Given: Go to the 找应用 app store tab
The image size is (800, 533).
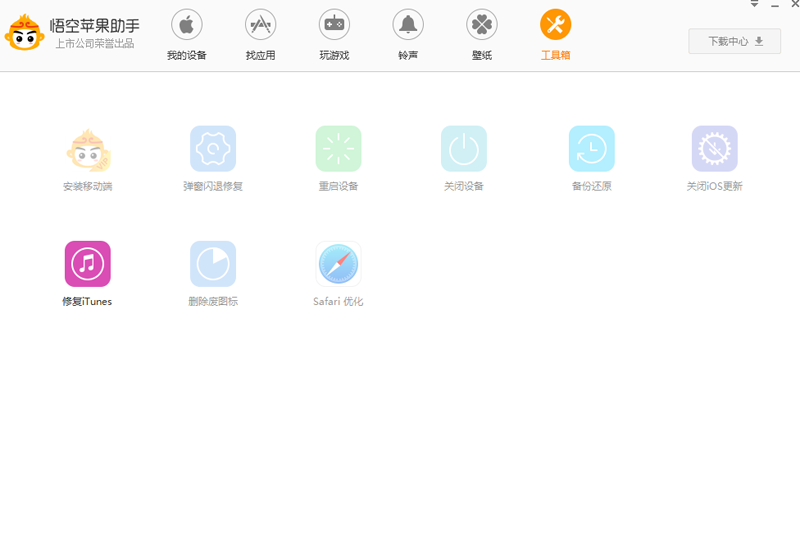Looking at the screenshot, I should [x=260, y=35].
